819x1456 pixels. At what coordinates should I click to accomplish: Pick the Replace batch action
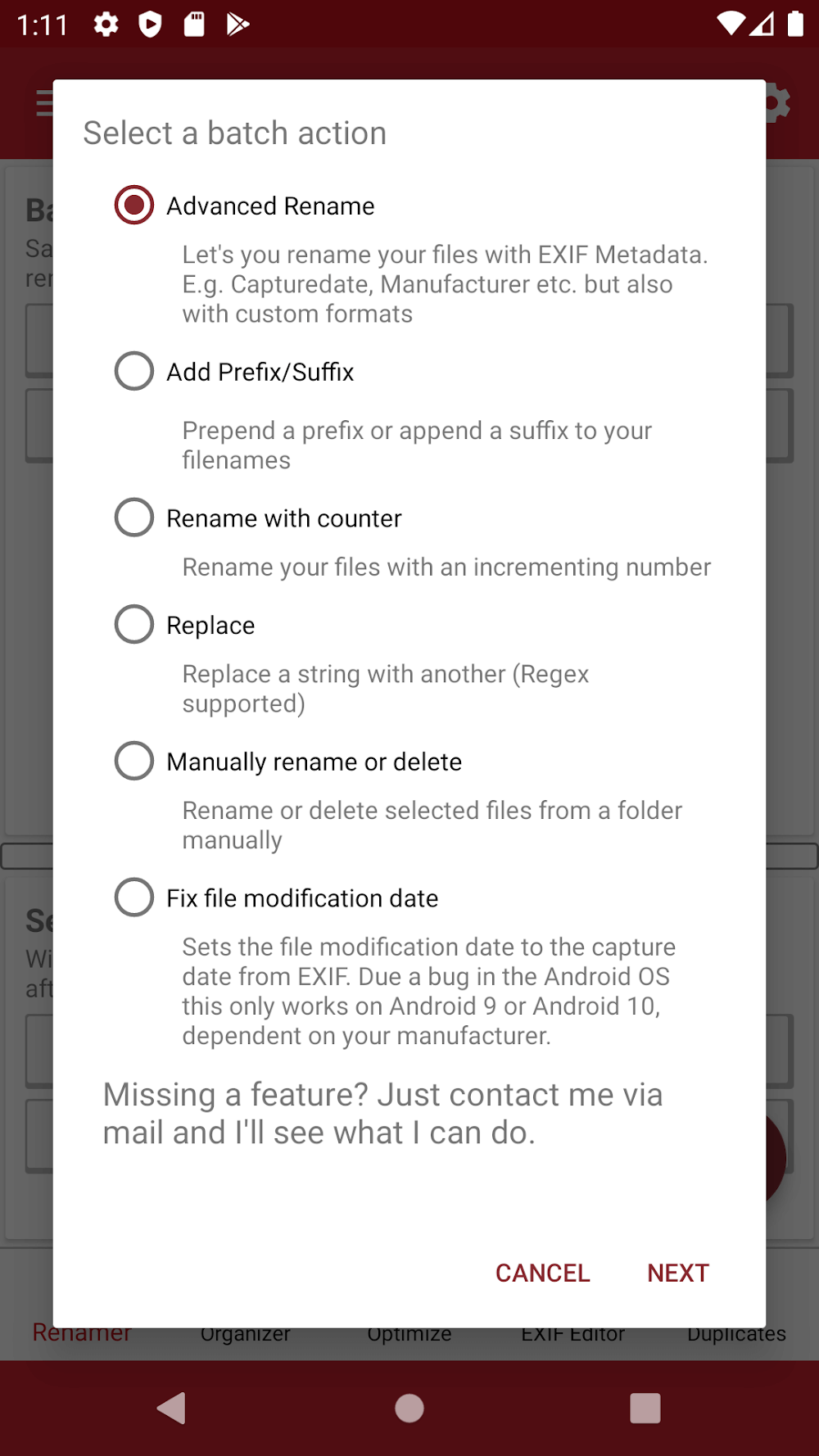click(x=134, y=624)
